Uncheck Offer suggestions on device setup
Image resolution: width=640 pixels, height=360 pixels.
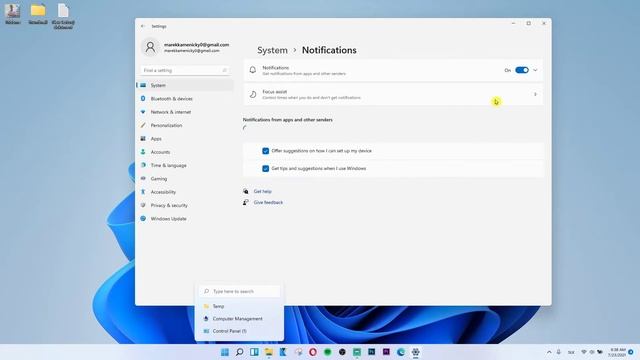[265, 151]
